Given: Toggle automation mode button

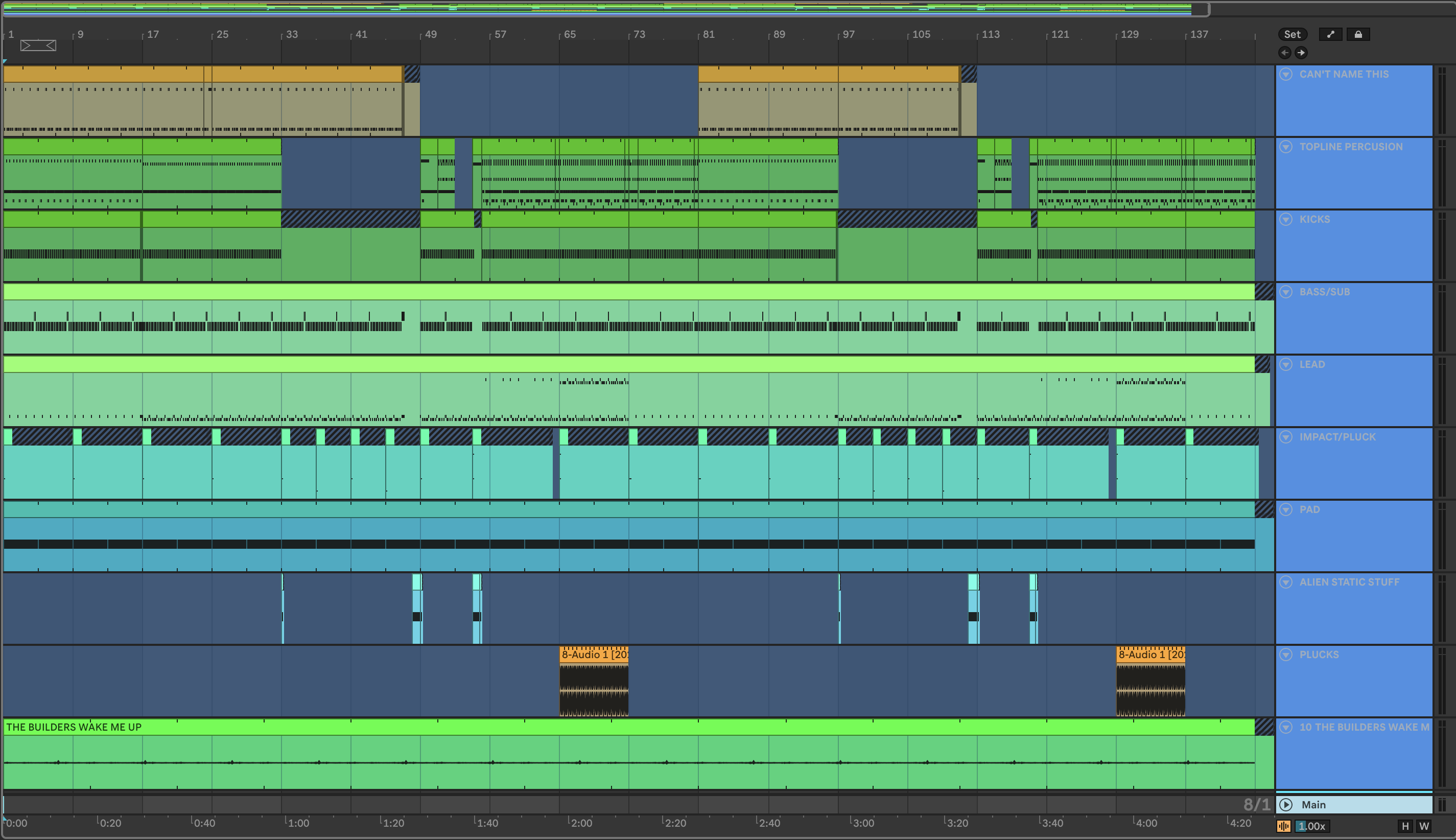Looking at the screenshot, I should (x=1330, y=35).
